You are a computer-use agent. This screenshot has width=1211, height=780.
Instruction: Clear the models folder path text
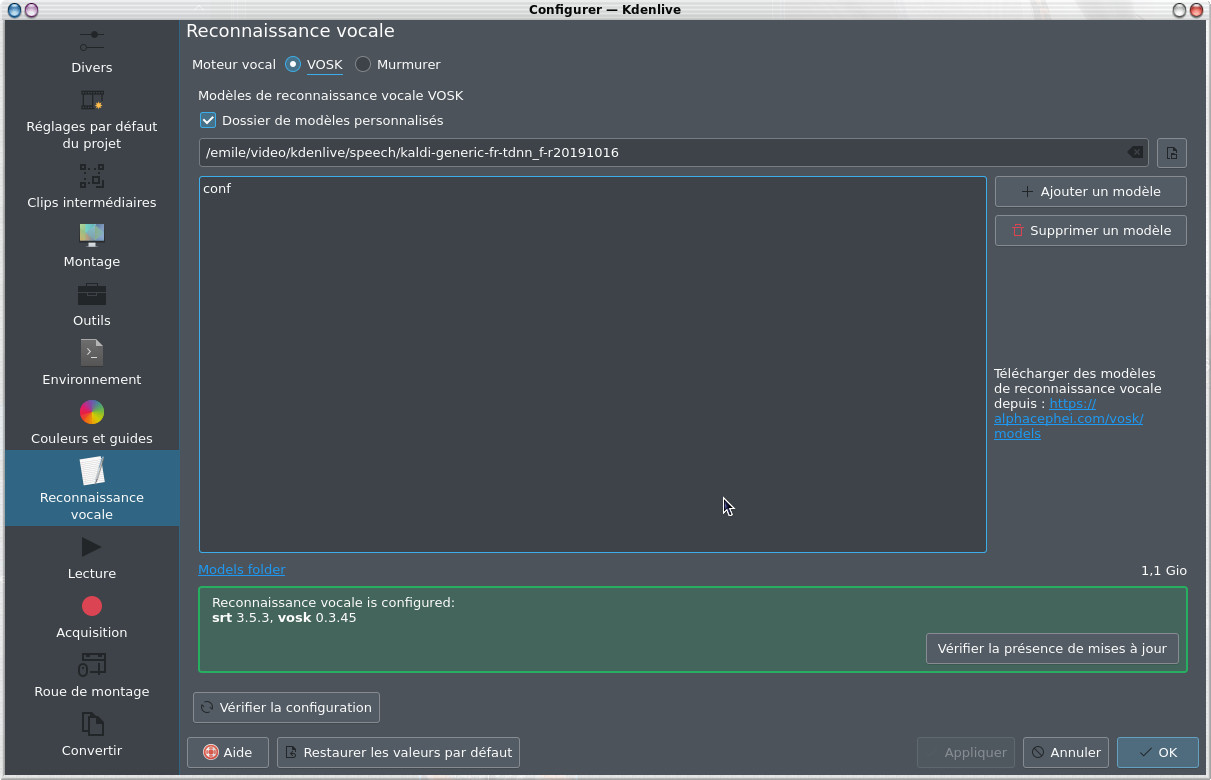(1135, 153)
